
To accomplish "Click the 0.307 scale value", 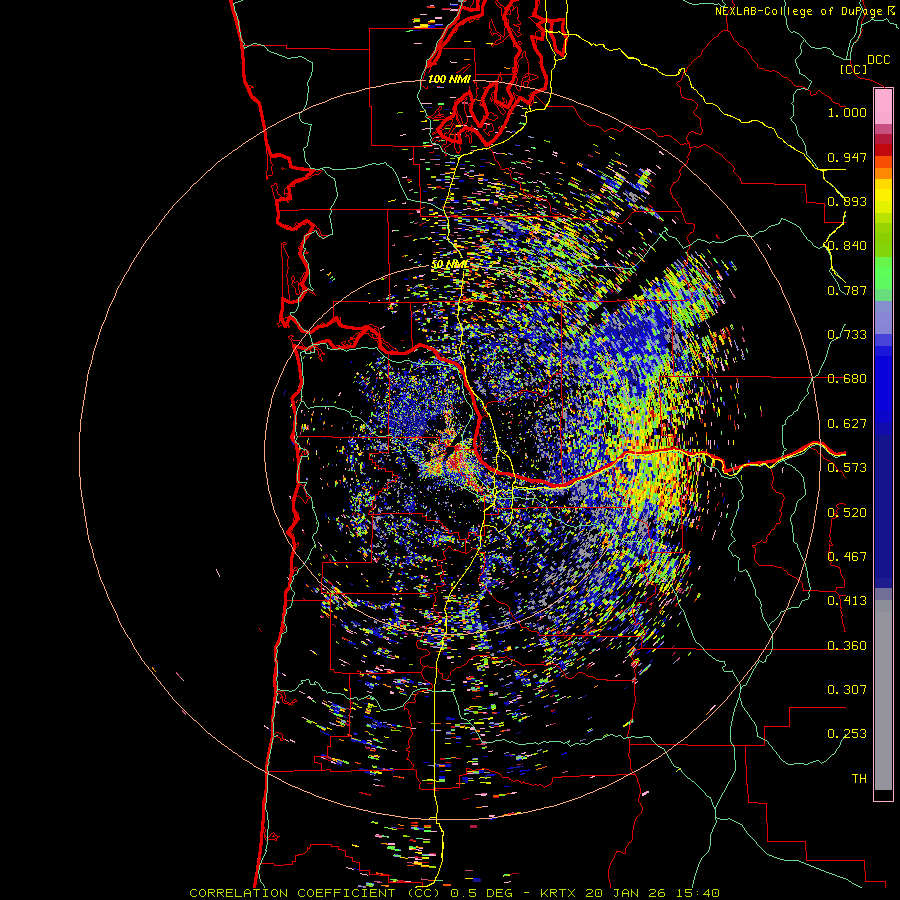I will click(x=847, y=690).
